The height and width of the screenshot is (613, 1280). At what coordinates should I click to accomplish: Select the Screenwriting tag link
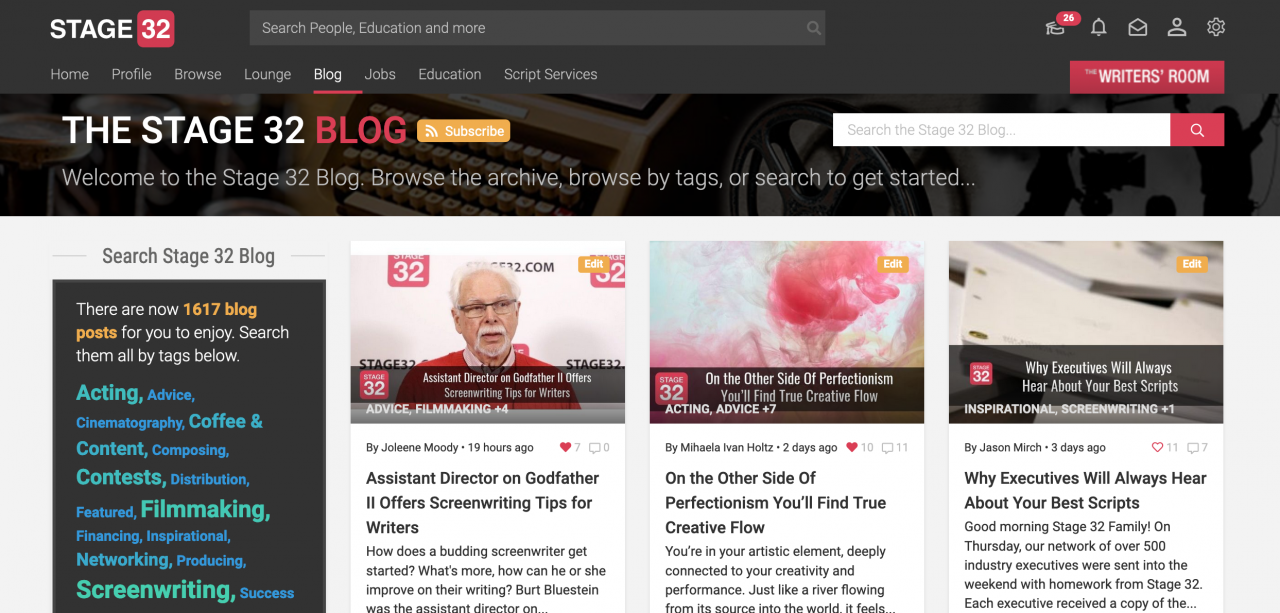tap(156, 590)
